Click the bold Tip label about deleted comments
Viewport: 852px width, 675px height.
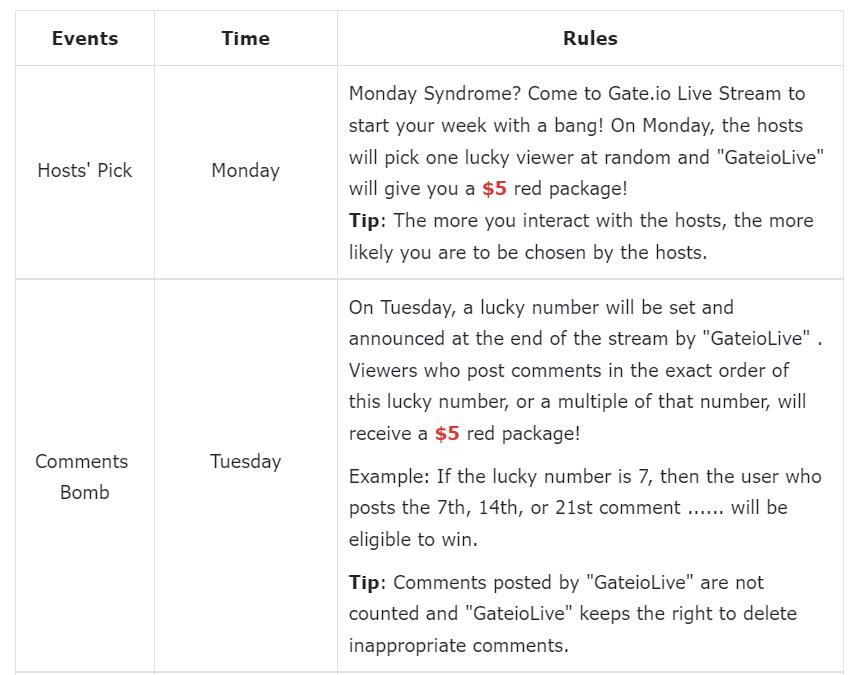click(x=365, y=582)
